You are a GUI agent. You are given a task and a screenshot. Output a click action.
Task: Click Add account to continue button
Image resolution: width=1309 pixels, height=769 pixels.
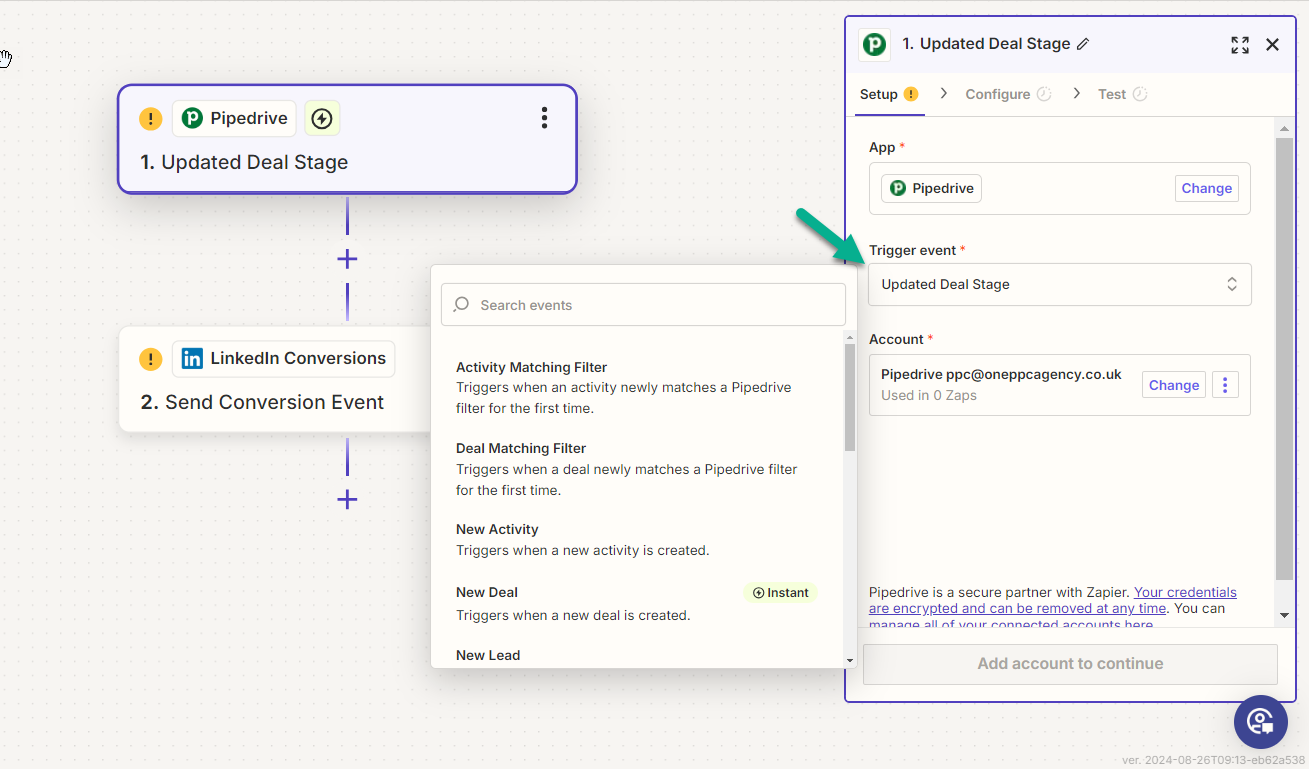1070,664
